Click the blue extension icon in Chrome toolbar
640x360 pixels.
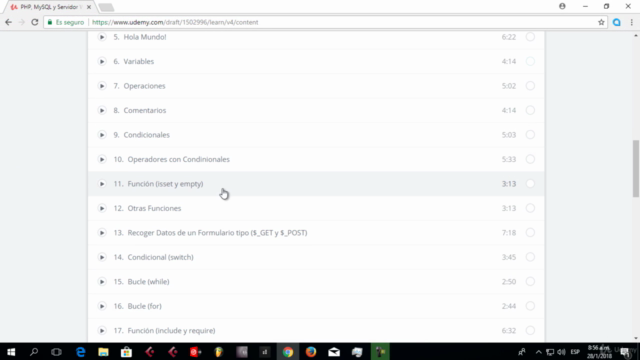(617, 22)
